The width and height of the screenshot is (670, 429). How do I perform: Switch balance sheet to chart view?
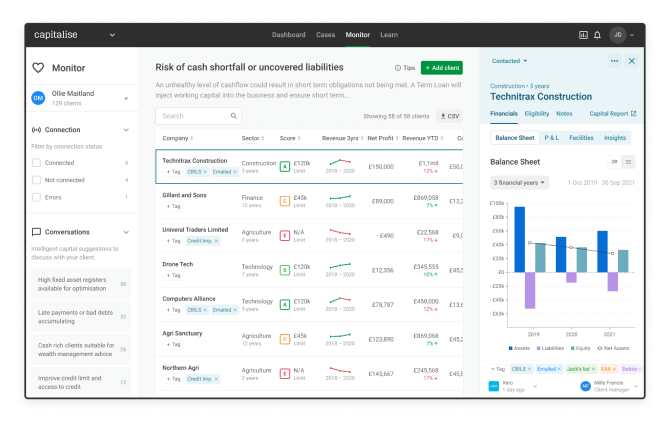coord(614,162)
